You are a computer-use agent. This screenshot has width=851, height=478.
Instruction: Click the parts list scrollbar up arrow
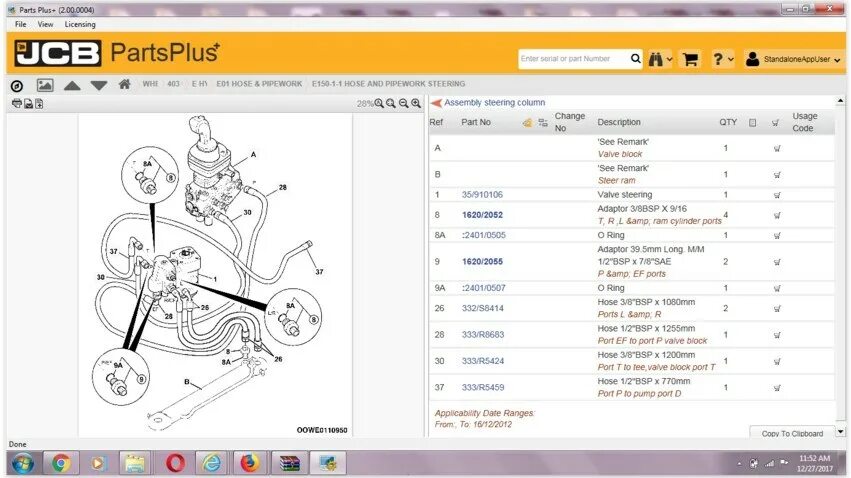coord(840,101)
